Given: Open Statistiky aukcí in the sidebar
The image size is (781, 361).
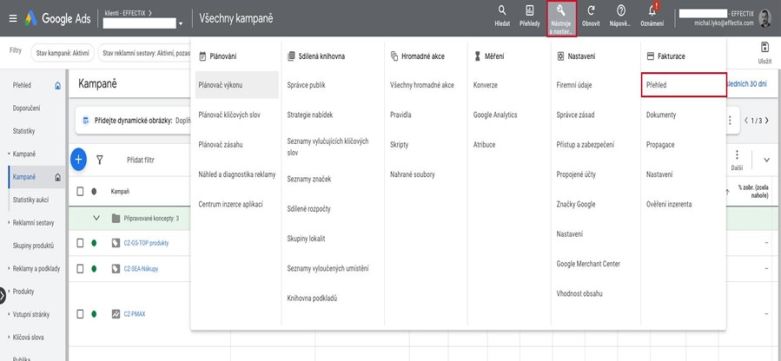Looking at the screenshot, I should [x=30, y=200].
